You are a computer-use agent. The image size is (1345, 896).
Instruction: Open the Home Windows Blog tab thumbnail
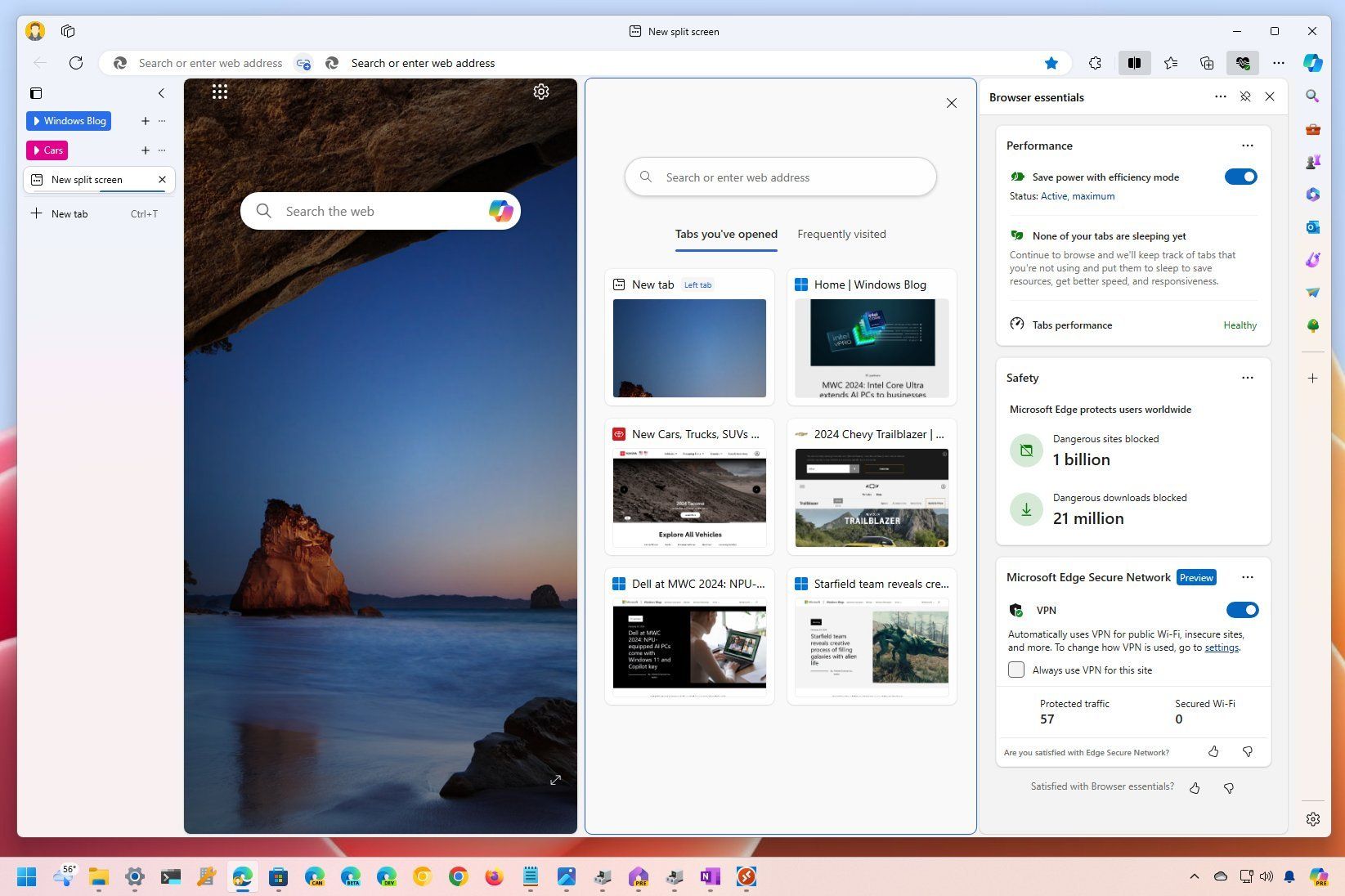point(870,337)
